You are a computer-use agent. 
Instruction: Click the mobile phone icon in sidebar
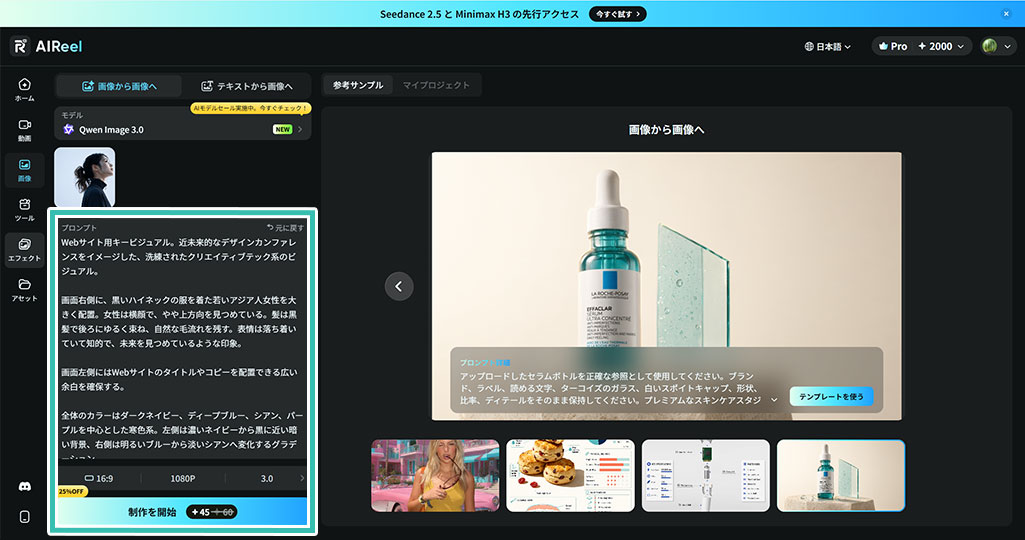pyautogui.click(x=24, y=516)
